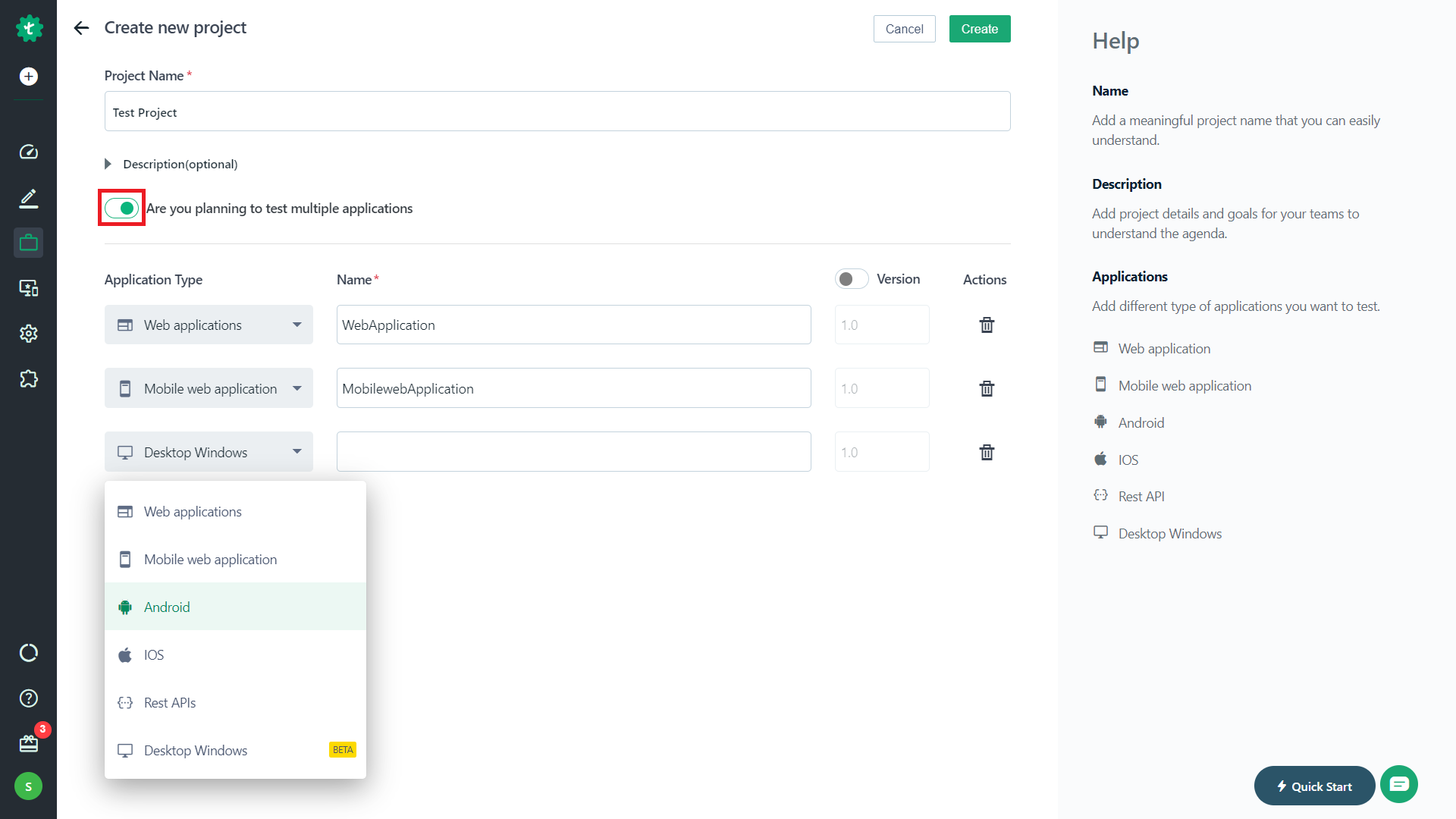The image size is (1456, 819).
Task: Delete the WebApplication row
Action: [987, 325]
